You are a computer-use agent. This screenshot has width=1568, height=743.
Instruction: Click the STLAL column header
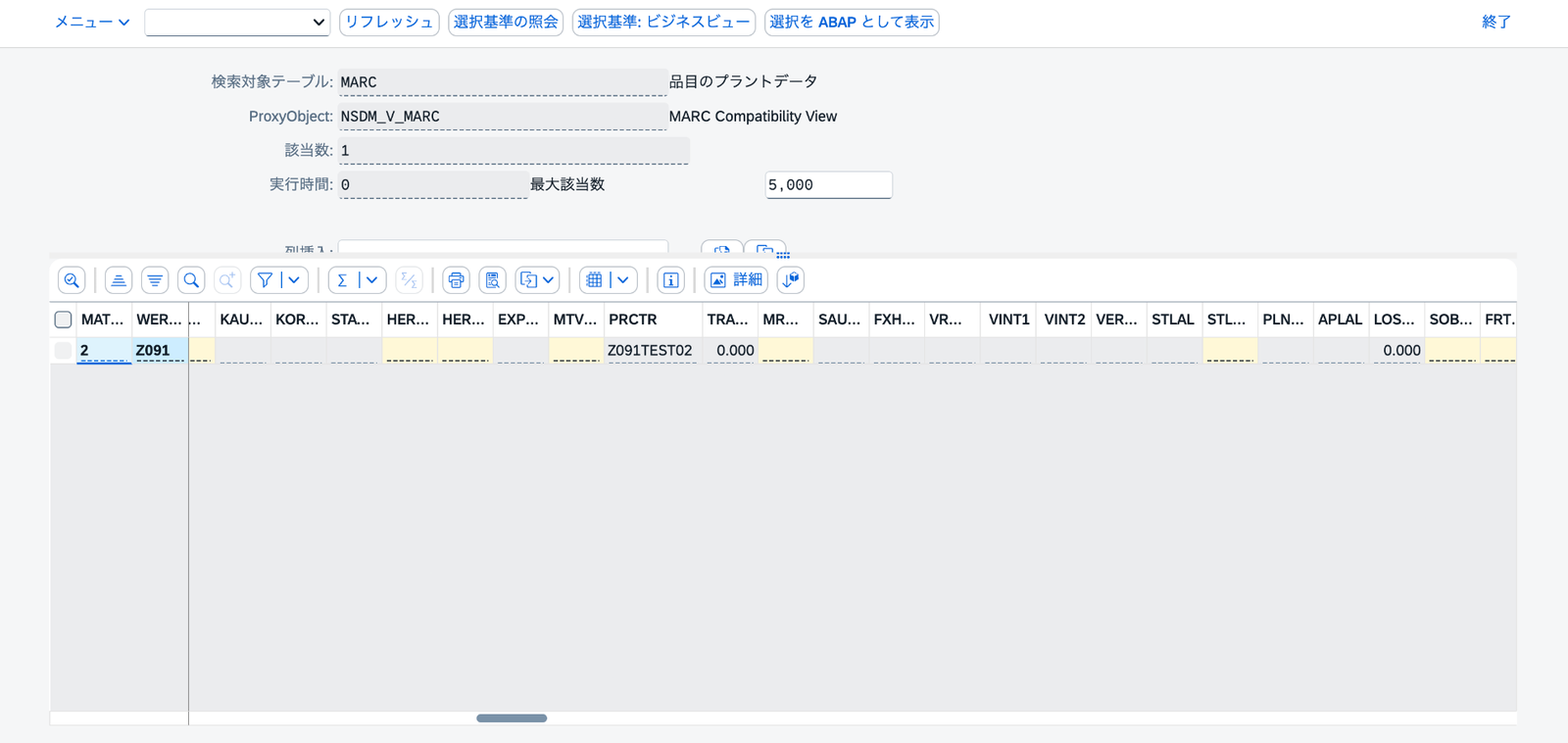(1174, 320)
